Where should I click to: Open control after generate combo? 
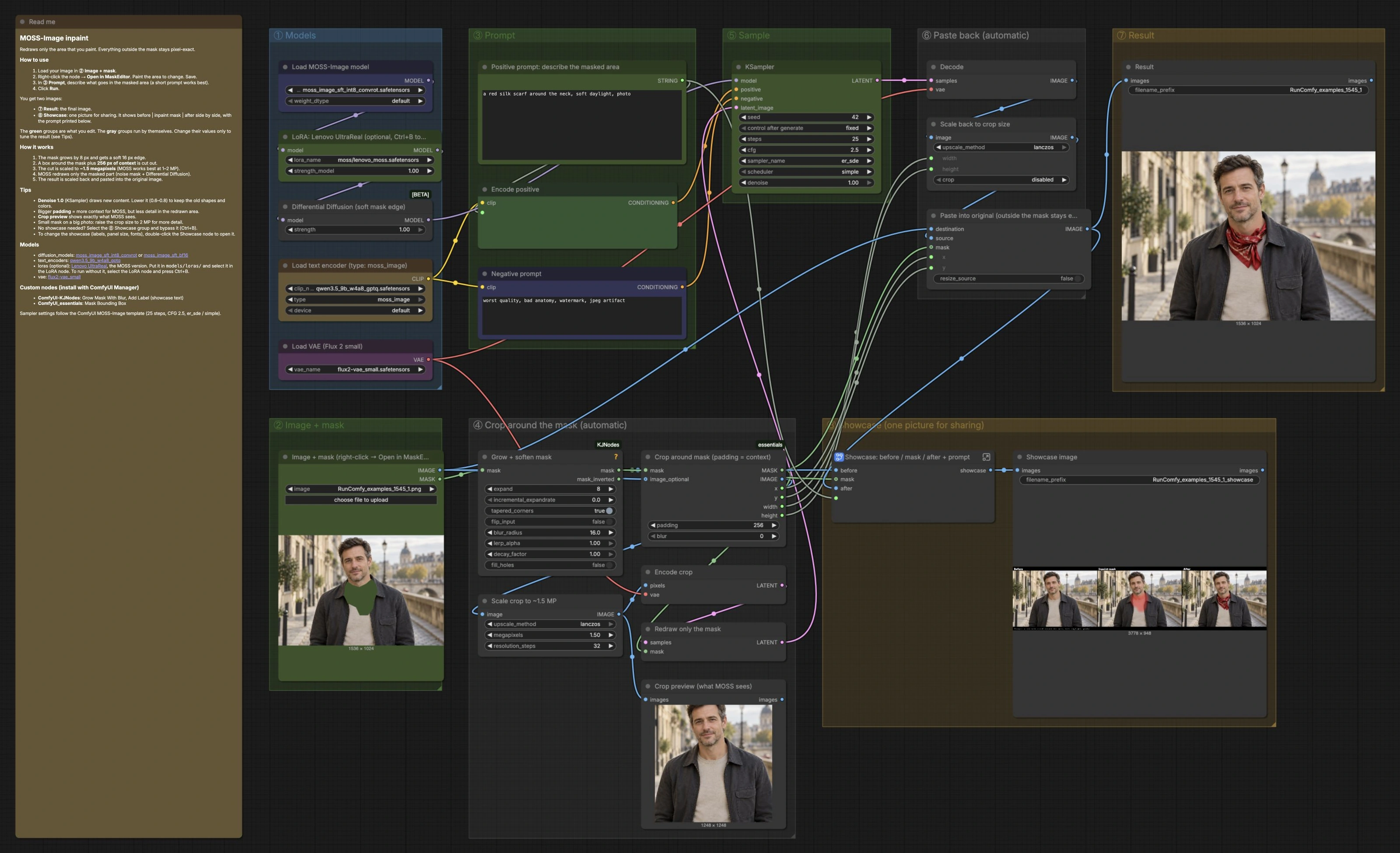coord(806,128)
